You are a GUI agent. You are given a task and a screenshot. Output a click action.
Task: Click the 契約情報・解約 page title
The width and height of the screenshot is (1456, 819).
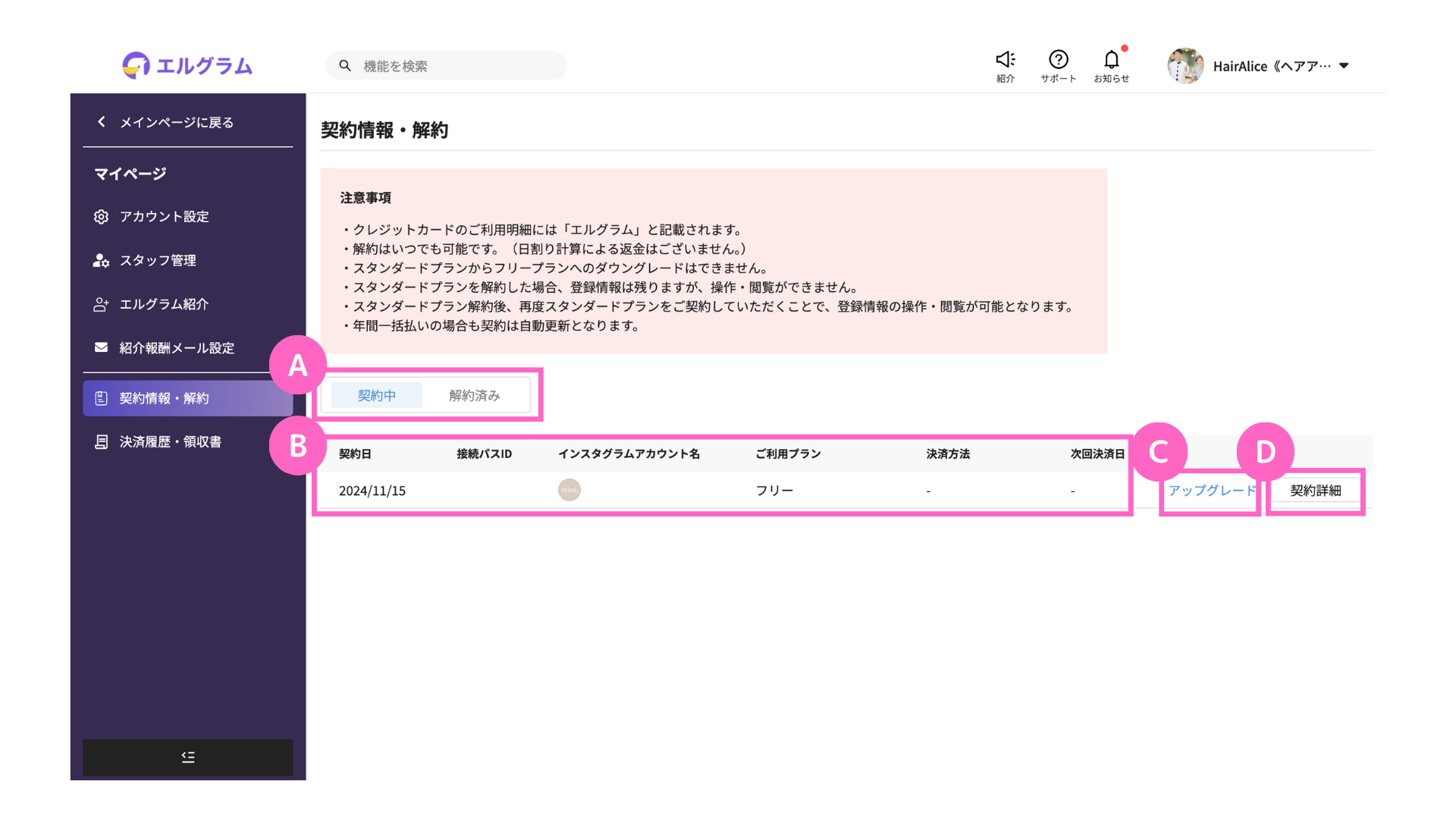(384, 130)
